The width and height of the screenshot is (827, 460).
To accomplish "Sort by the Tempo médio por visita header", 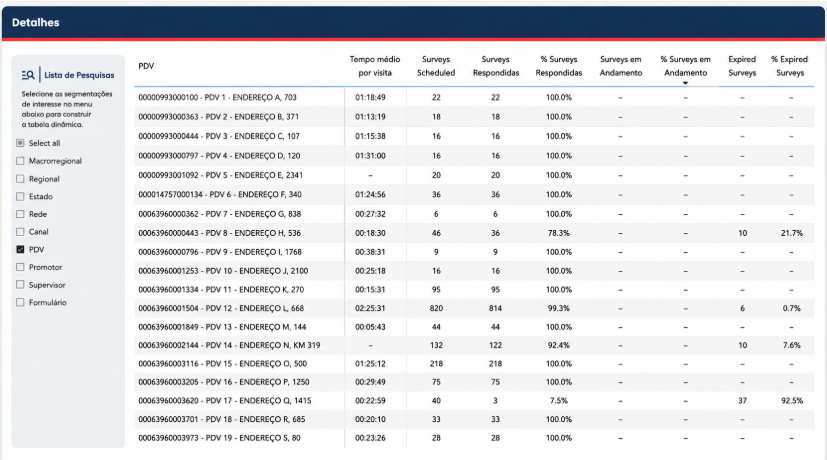I will (374, 66).
